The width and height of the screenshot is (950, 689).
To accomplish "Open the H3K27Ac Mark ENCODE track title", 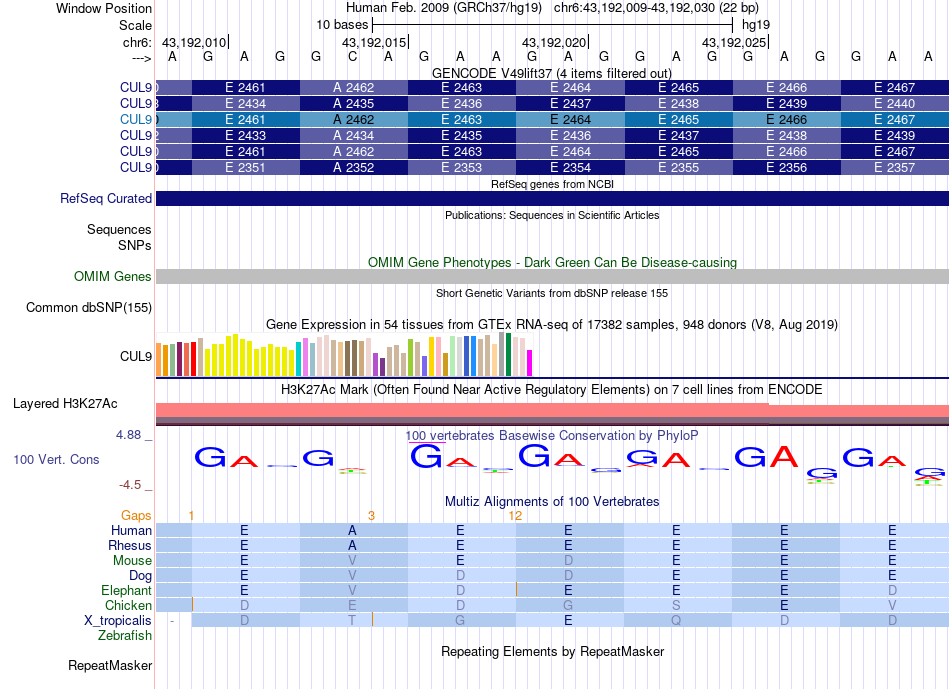I will [552, 390].
